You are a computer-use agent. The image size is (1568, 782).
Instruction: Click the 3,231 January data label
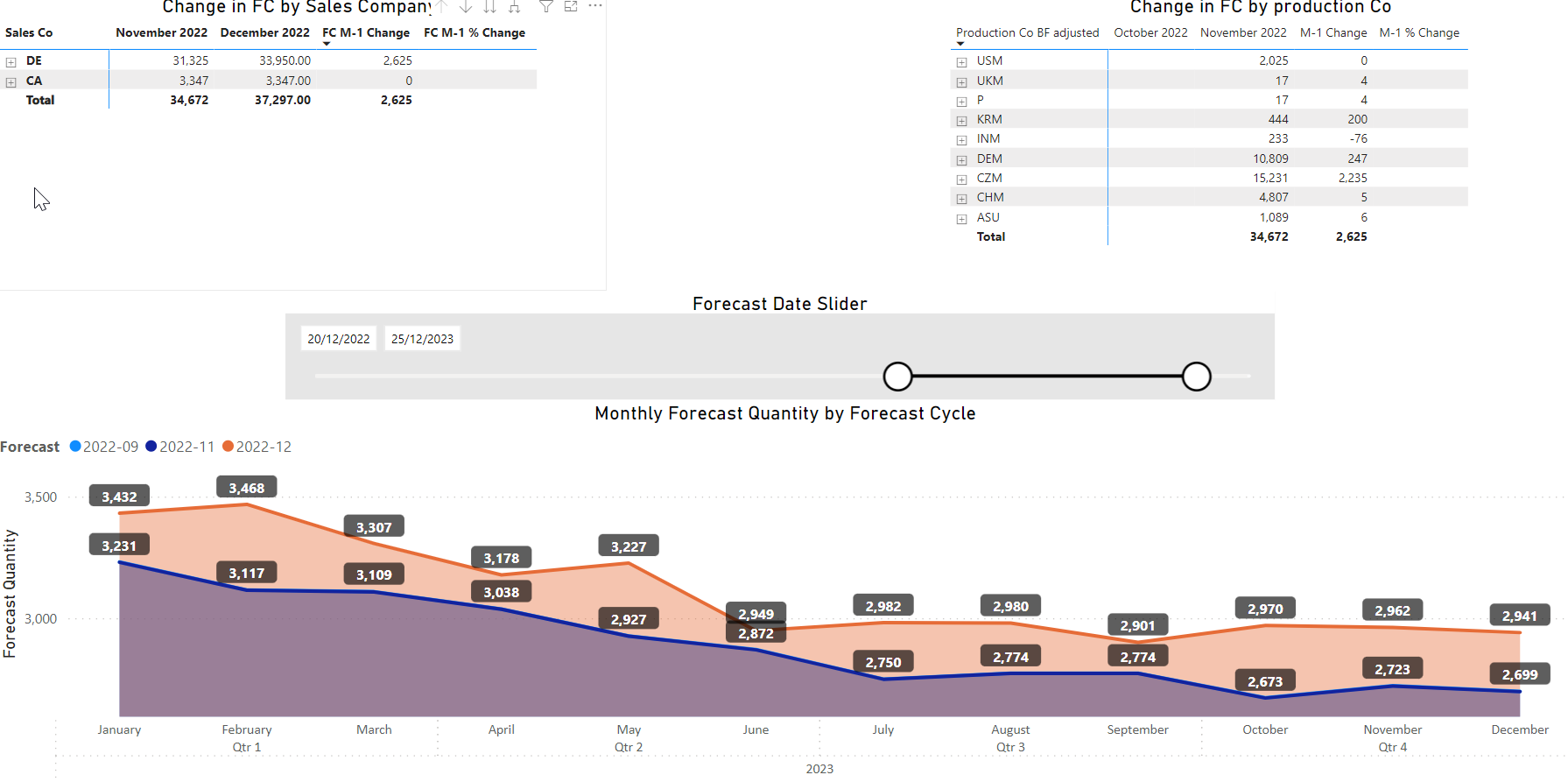[x=119, y=546]
